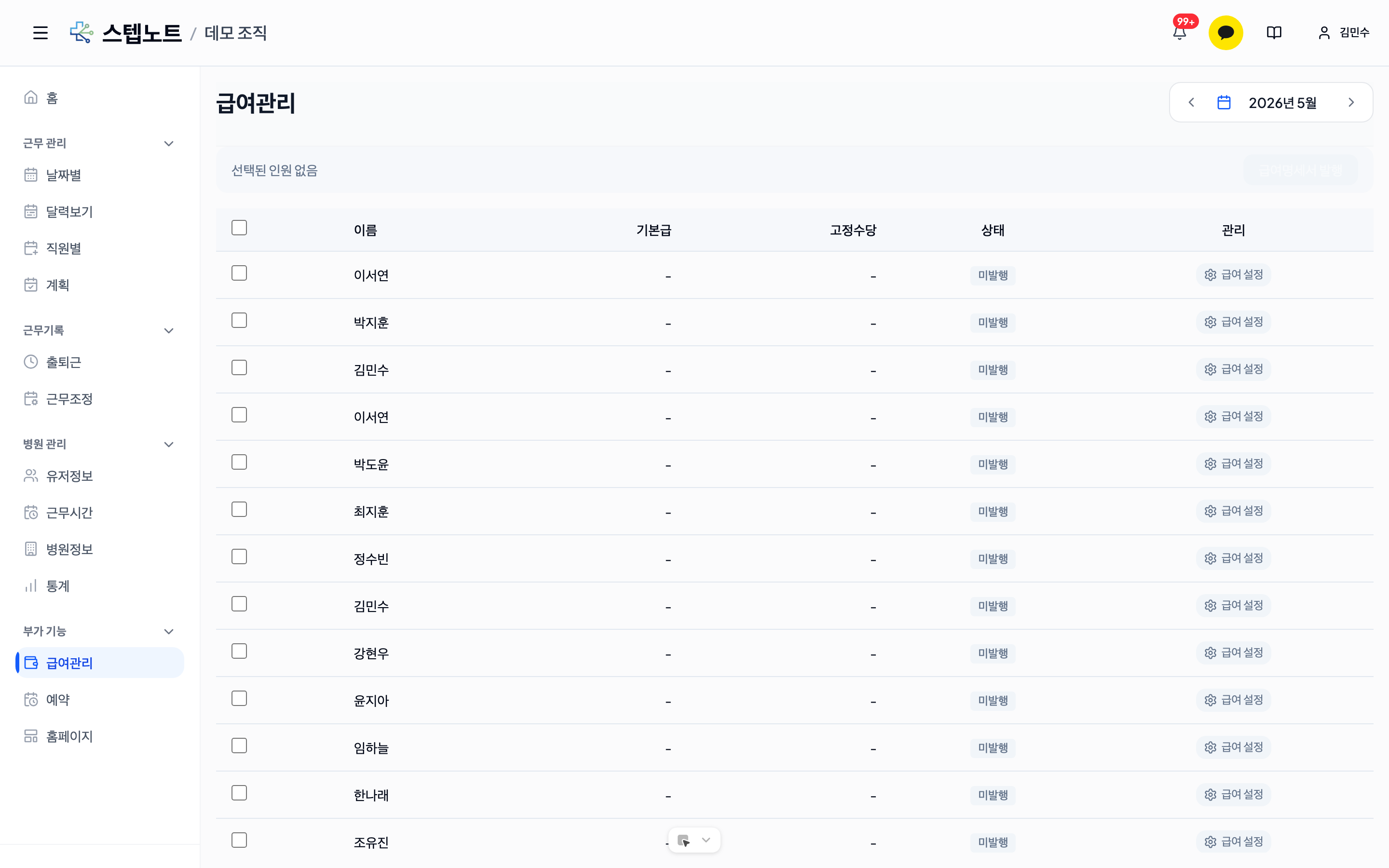The height and width of the screenshot is (868, 1389).
Task: Click the 스텝노트 logo icon
Action: pos(82,33)
